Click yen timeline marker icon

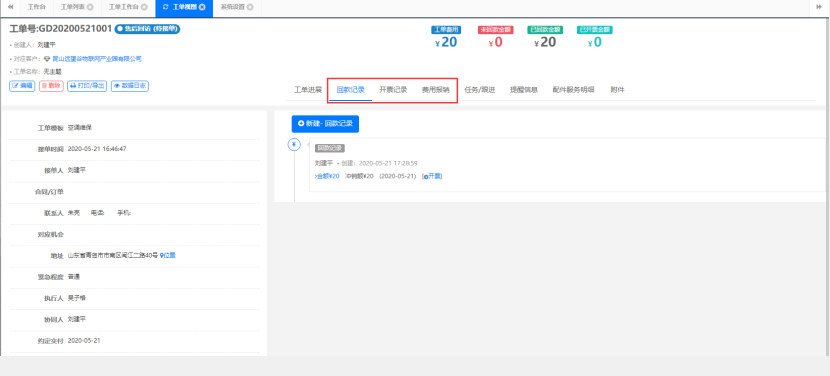point(294,144)
